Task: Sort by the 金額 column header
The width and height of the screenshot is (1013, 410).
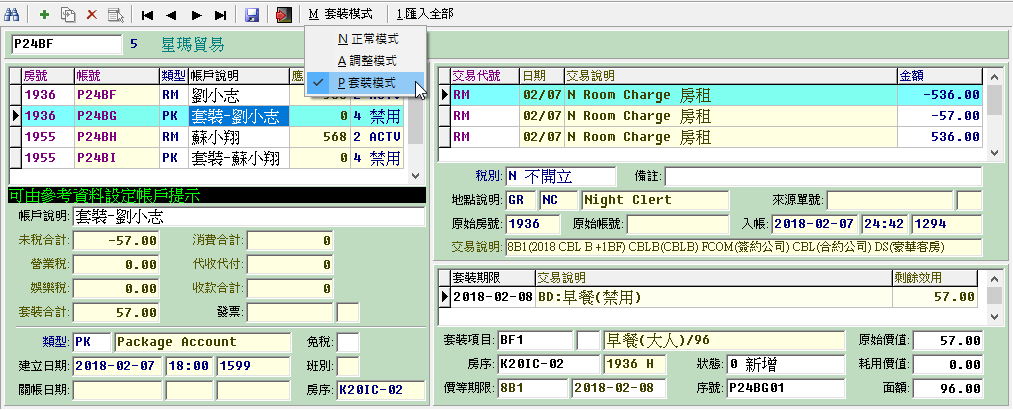Action: pos(940,75)
